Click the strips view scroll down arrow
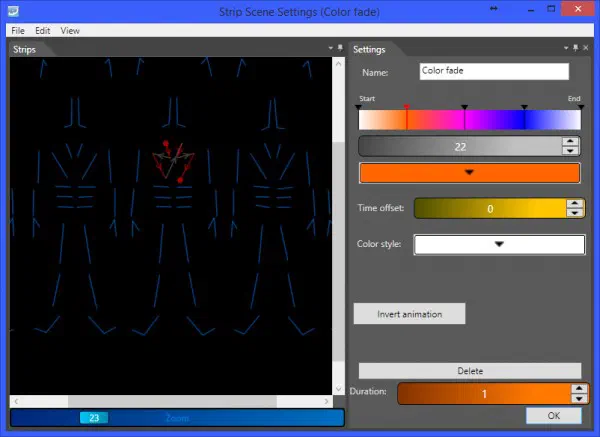The width and height of the screenshot is (600, 437). point(338,388)
